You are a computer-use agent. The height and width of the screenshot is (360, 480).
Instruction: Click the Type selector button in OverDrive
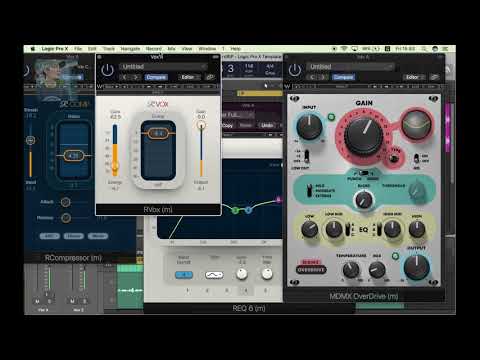(x=394, y=159)
